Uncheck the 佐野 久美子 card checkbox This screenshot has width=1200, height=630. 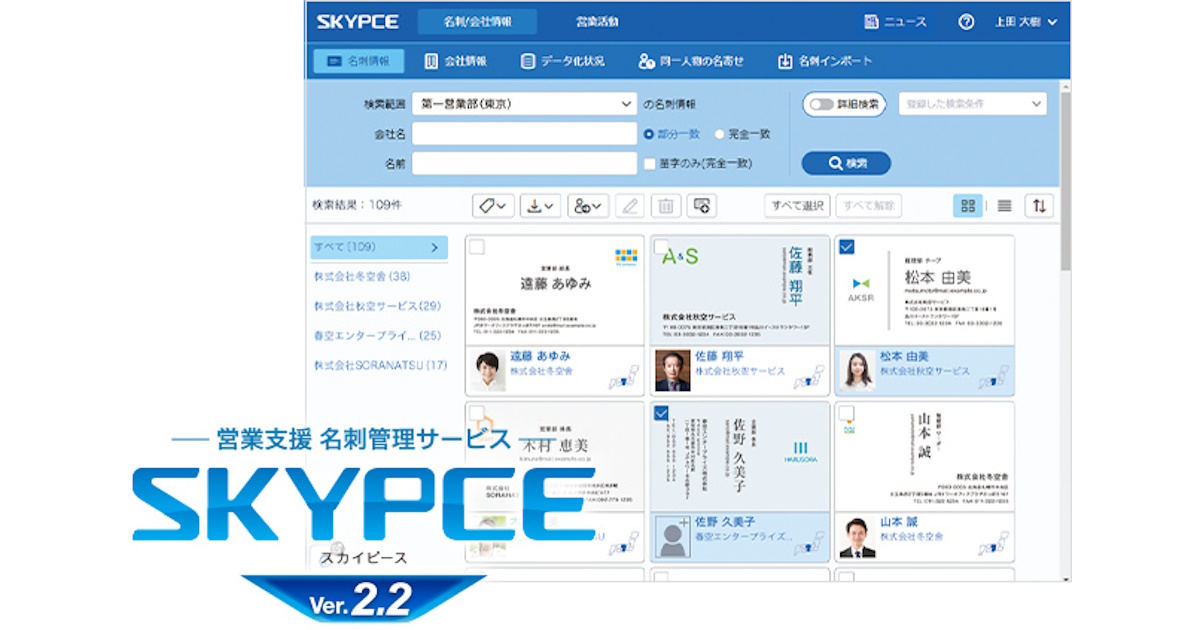[661, 412]
